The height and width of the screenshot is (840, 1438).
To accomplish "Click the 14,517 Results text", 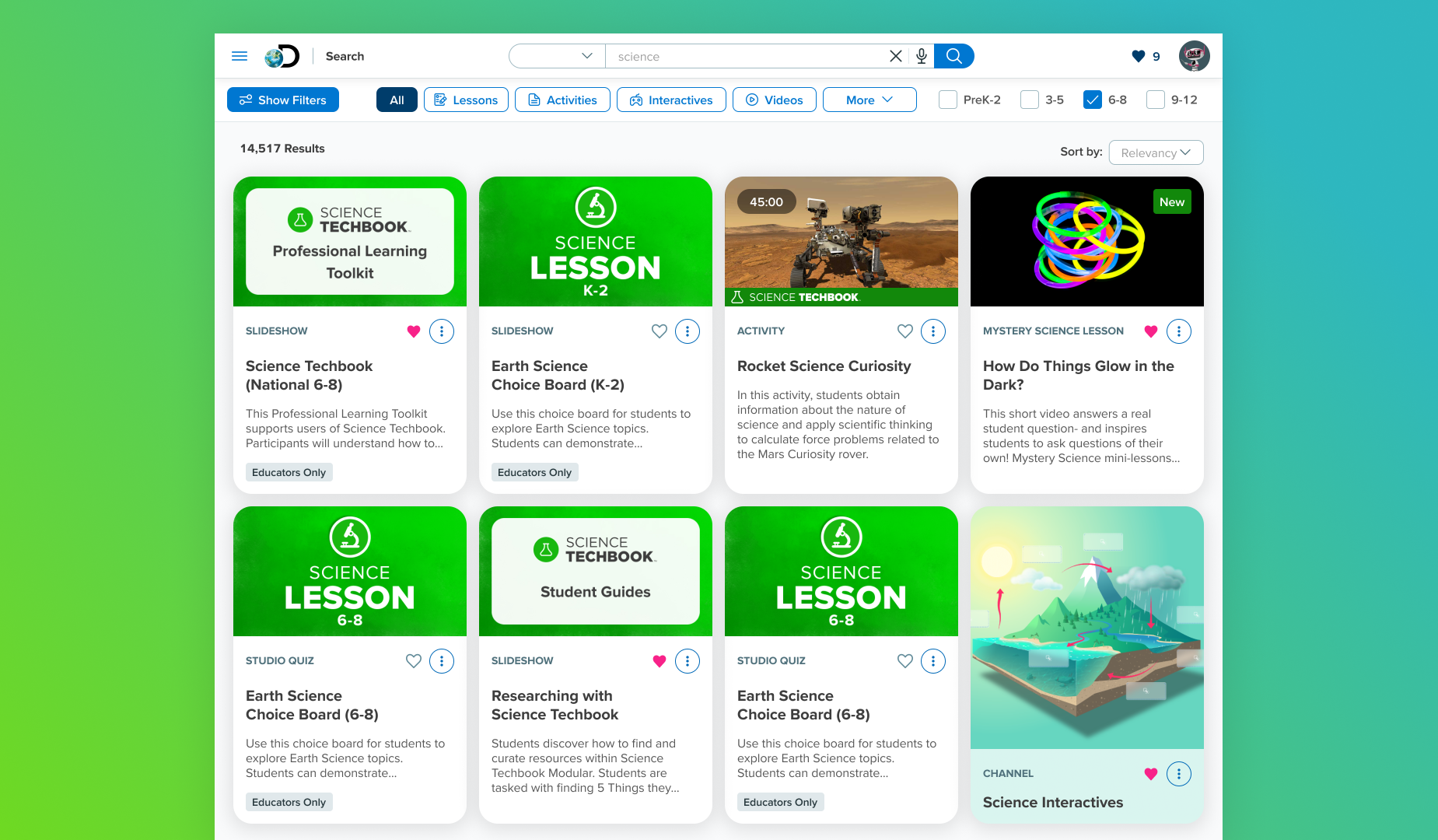I will click(x=282, y=149).
